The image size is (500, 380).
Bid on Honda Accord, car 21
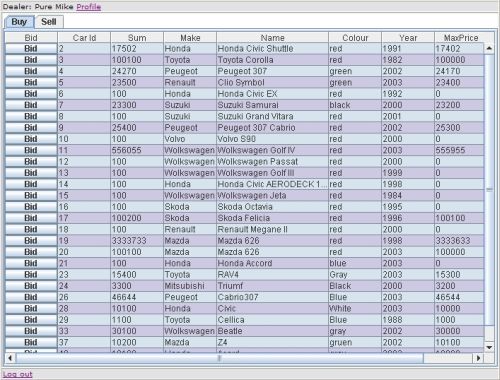pyautogui.click(x=31, y=263)
